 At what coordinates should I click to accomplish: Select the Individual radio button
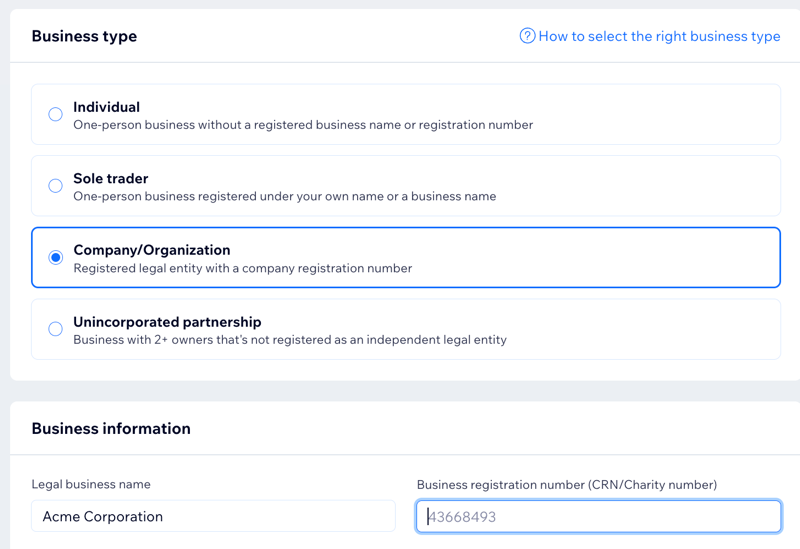pyautogui.click(x=56, y=114)
